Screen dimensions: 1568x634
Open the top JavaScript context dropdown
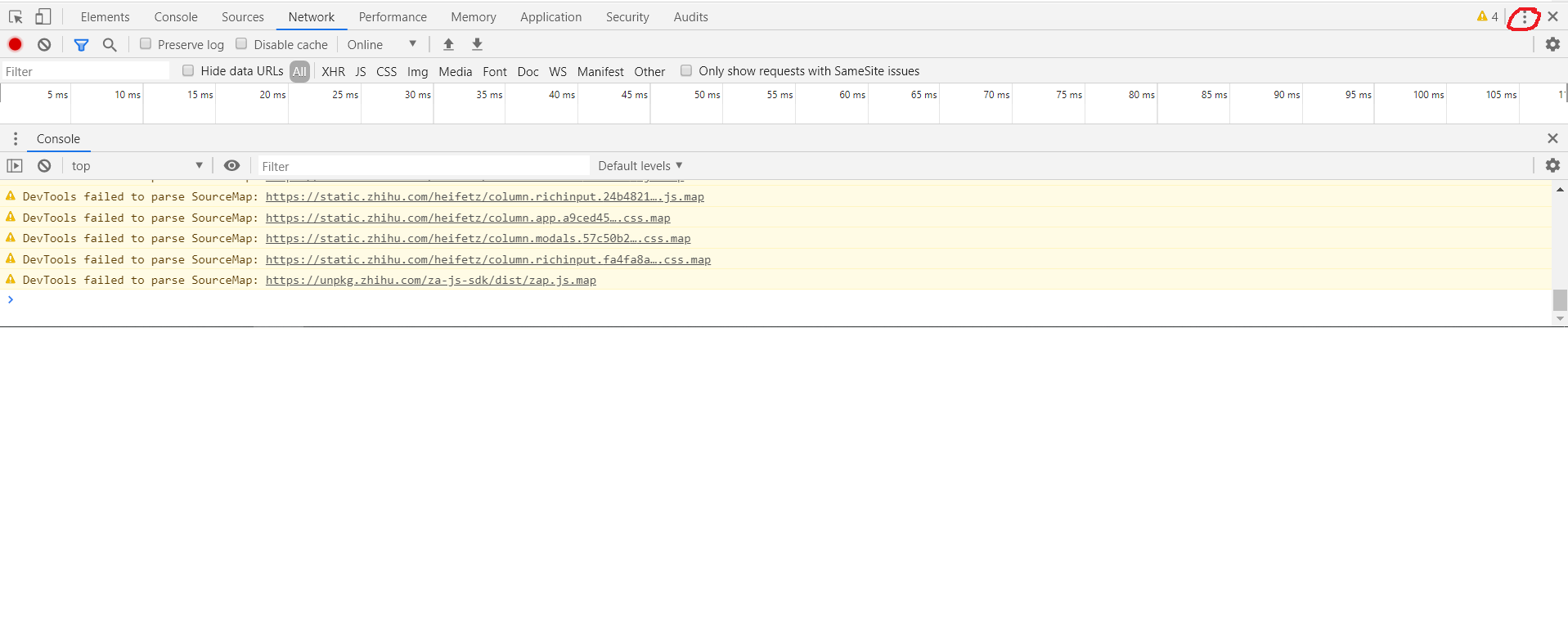coord(137,165)
